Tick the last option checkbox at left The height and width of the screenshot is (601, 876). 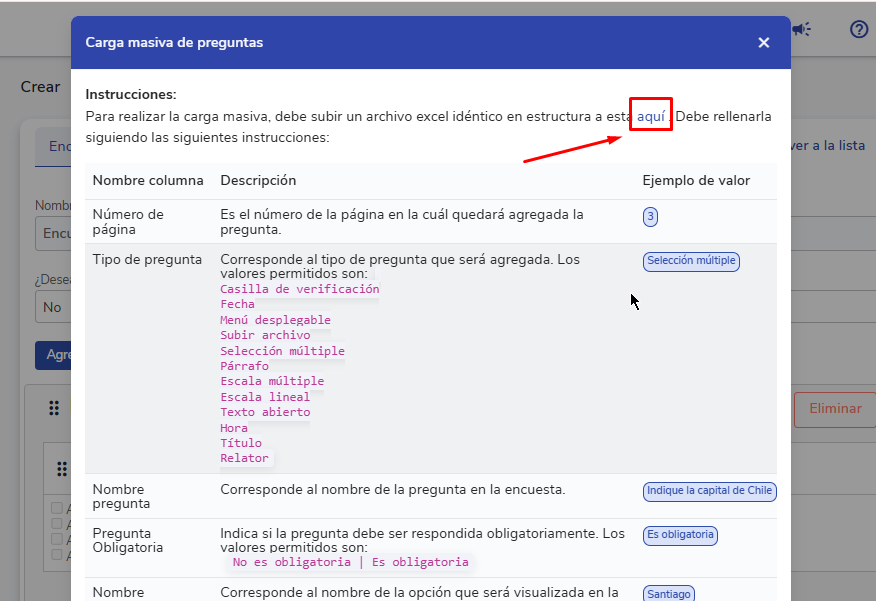pyautogui.click(x=57, y=554)
